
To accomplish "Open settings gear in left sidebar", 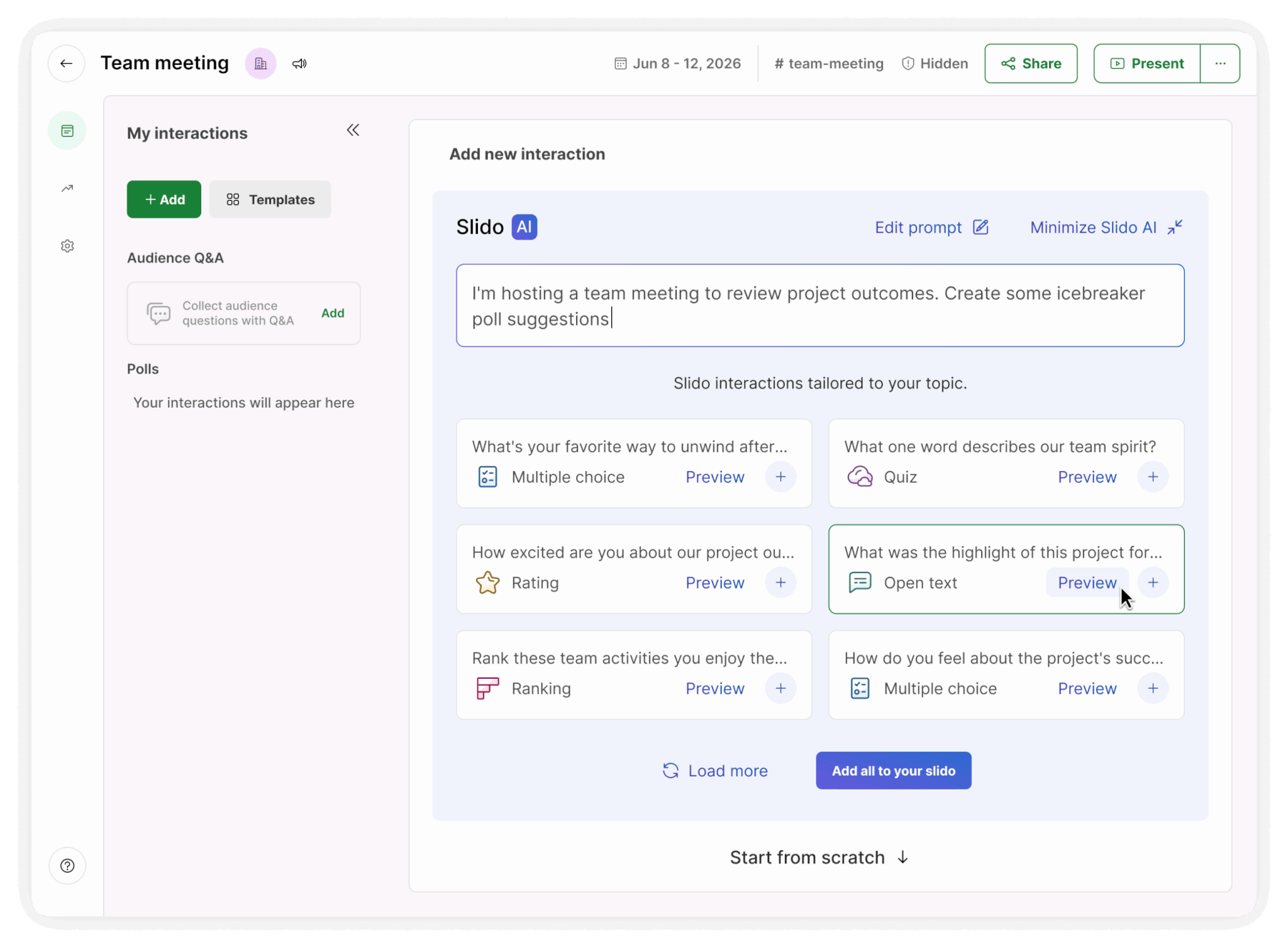I will coord(67,246).
